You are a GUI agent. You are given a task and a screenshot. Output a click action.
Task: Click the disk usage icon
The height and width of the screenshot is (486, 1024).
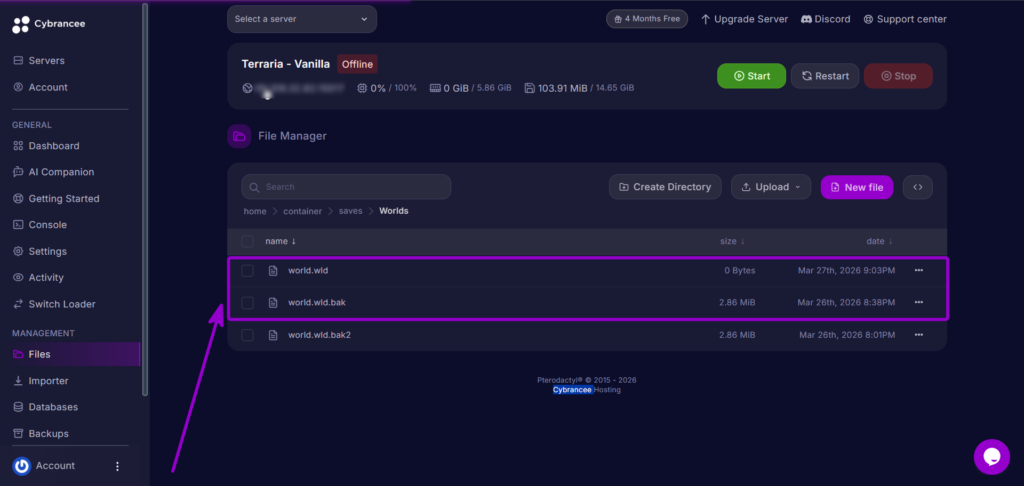pyautogui.click(x=530, y=88)
